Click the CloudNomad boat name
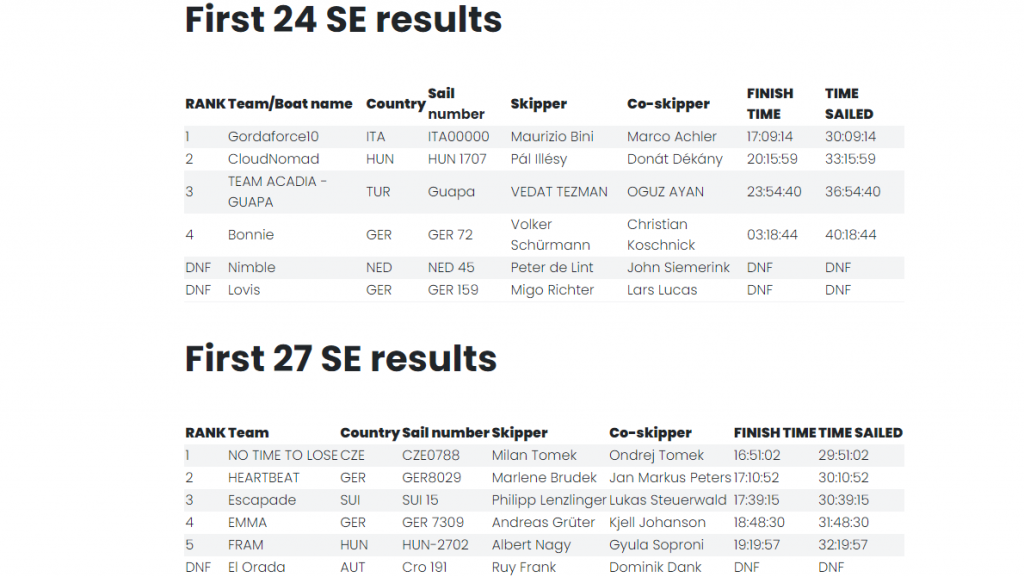The height and width of the screenshot is (577, 1024). 274,159
